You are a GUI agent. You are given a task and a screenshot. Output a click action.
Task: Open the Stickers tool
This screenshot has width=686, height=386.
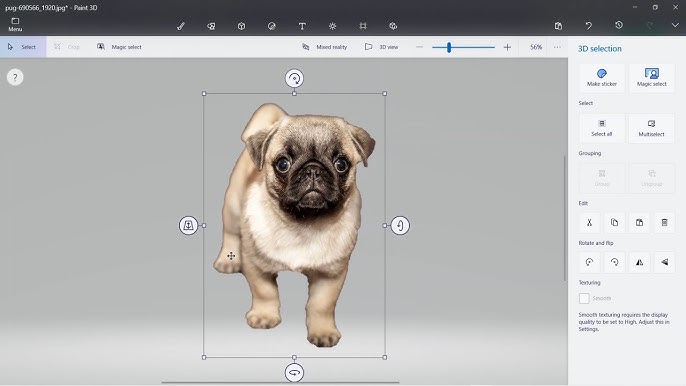[x=271, y=26]
